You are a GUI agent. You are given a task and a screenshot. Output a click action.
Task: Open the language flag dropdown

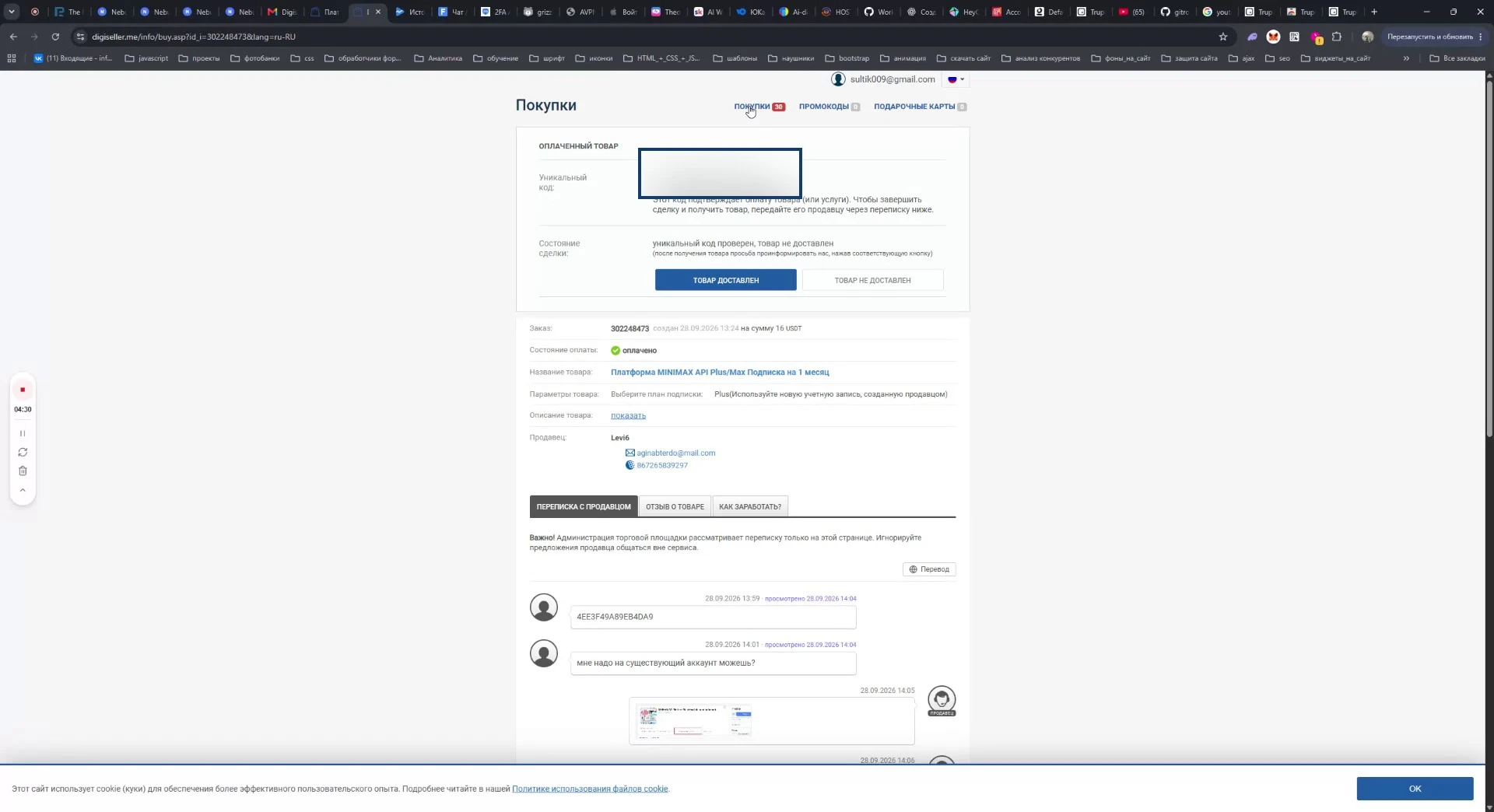click(x=956, y=79)
